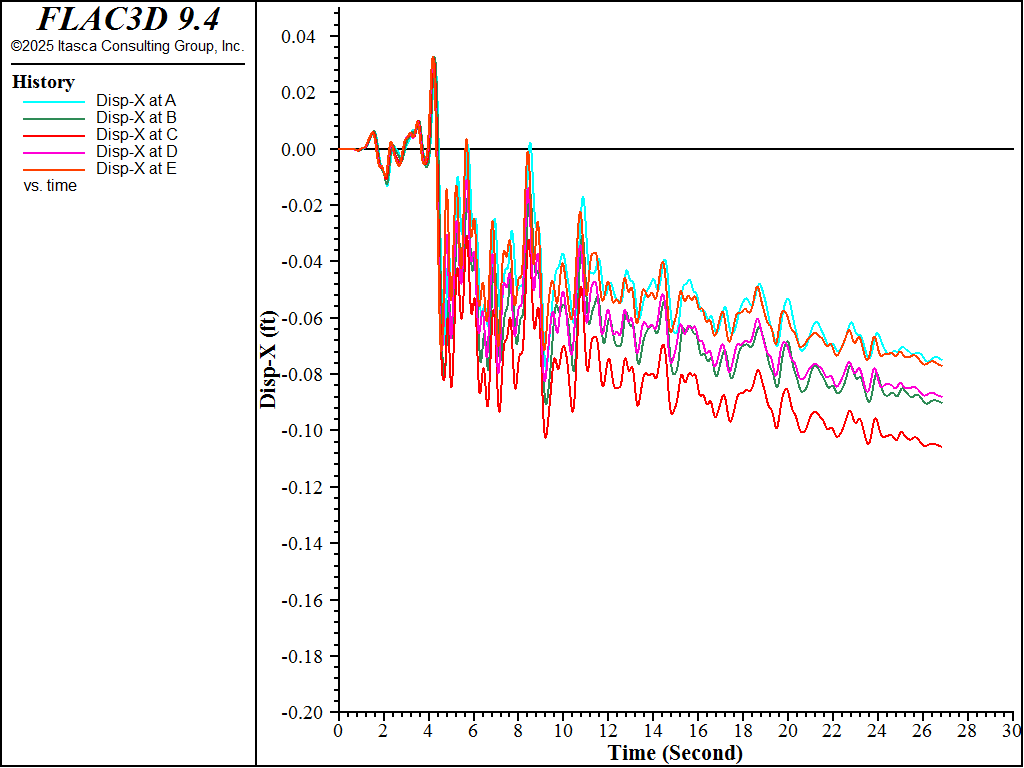Select the 'Disp-X at C' legend label
1024x768 pixels.
136,134
